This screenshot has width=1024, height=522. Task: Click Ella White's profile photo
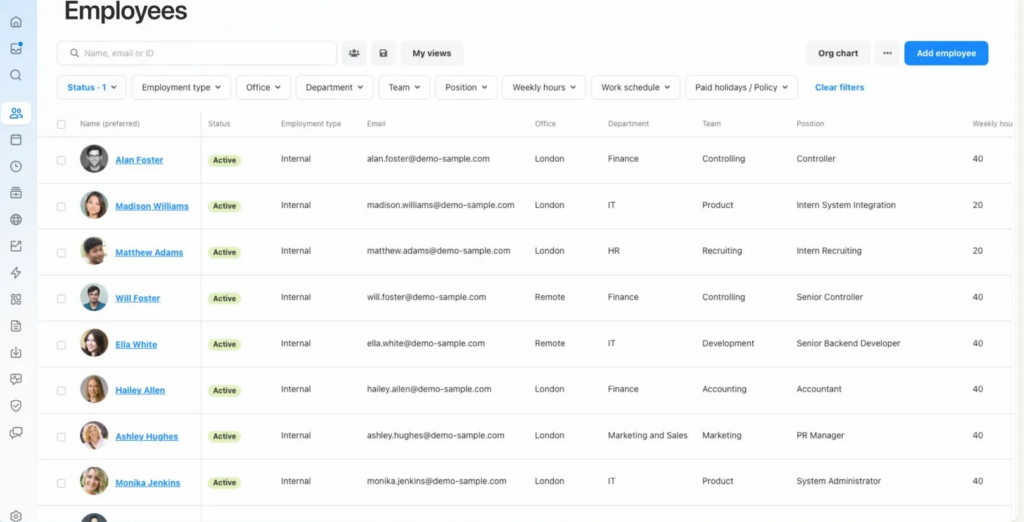pos(94,343)
